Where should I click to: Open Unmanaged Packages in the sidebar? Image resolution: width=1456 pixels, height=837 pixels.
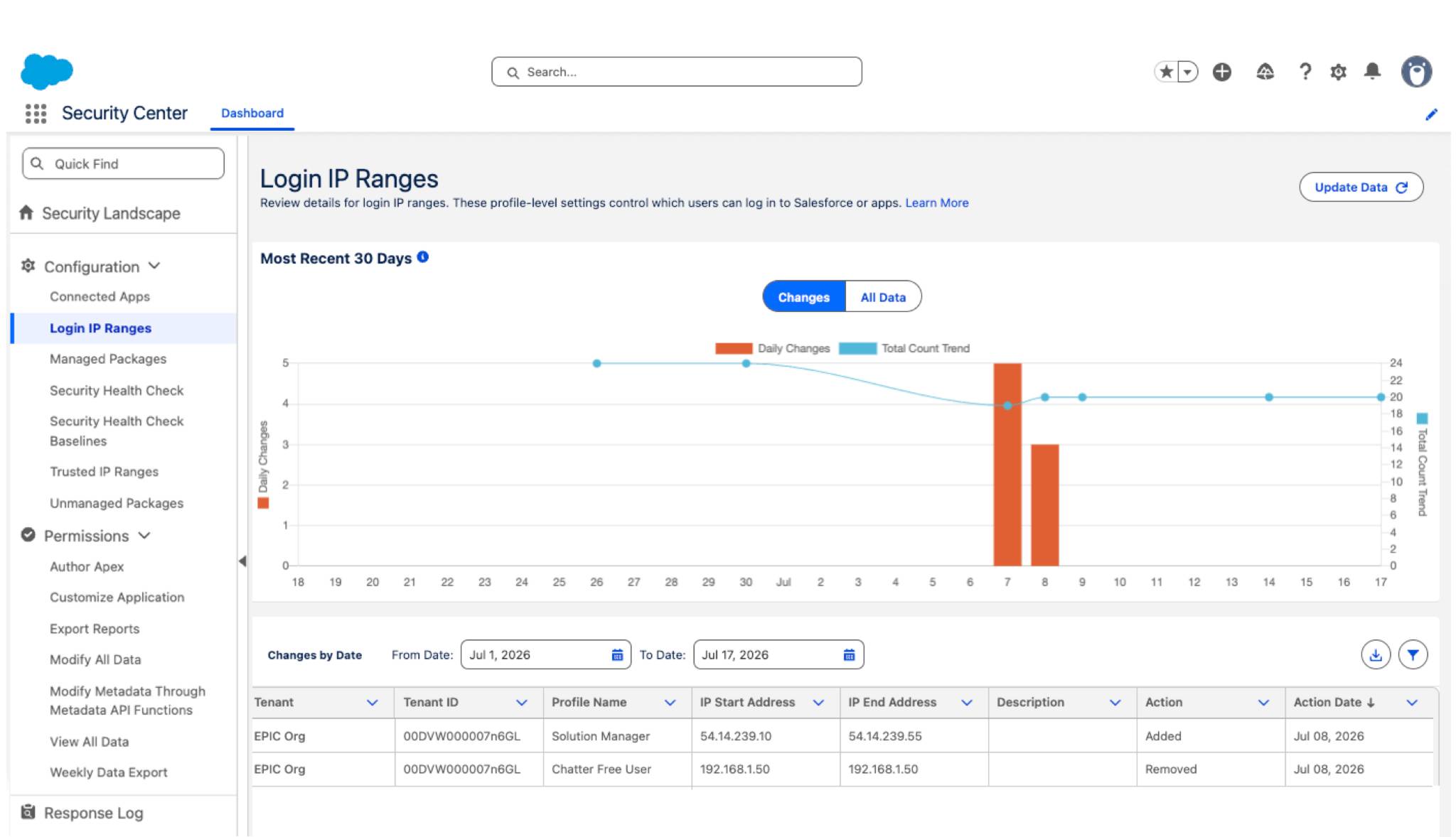pyautogui.click(x=117, y=503)
